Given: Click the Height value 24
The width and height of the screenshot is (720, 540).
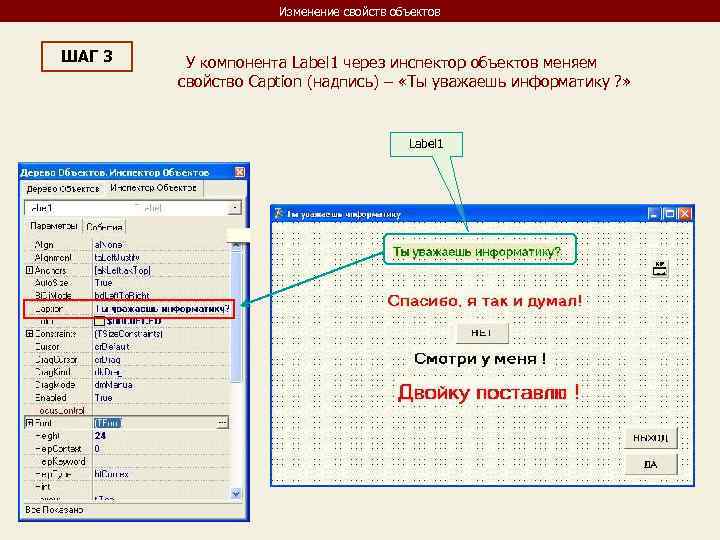Looking at the screenshot, I should pos(100,436).
